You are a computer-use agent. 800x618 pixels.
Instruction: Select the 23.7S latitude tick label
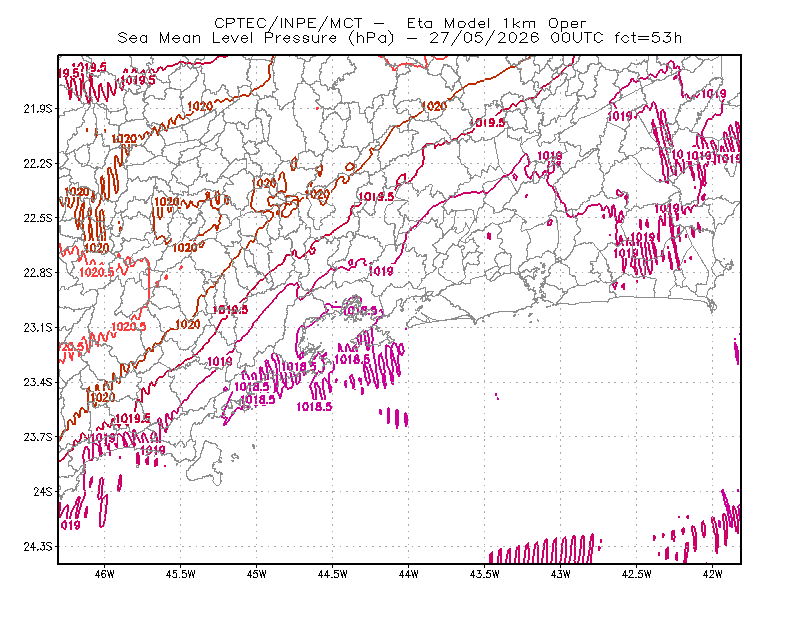coord(38,437)
